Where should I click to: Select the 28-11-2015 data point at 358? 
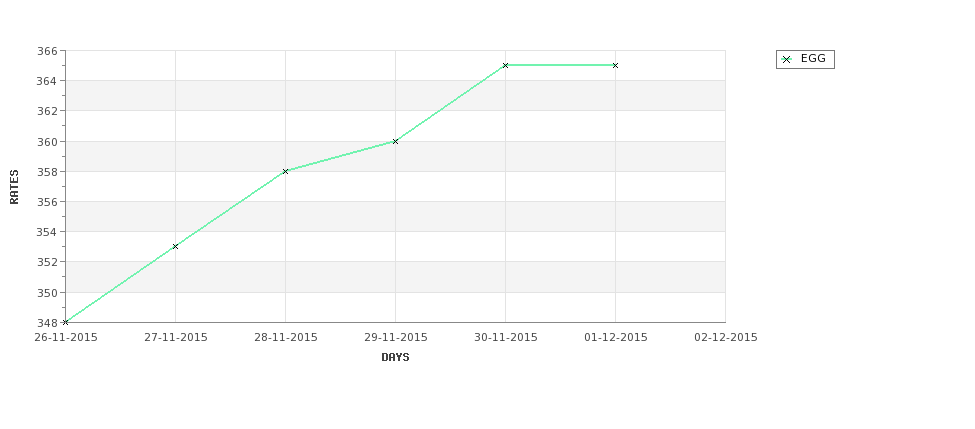pos(285,171)
